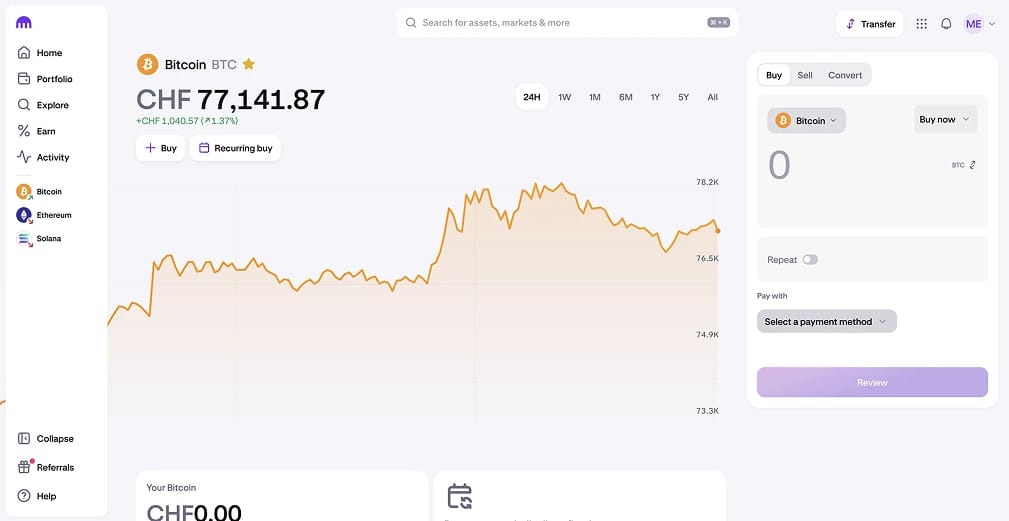Switch to the Sell tab

(x=805, y=75)
